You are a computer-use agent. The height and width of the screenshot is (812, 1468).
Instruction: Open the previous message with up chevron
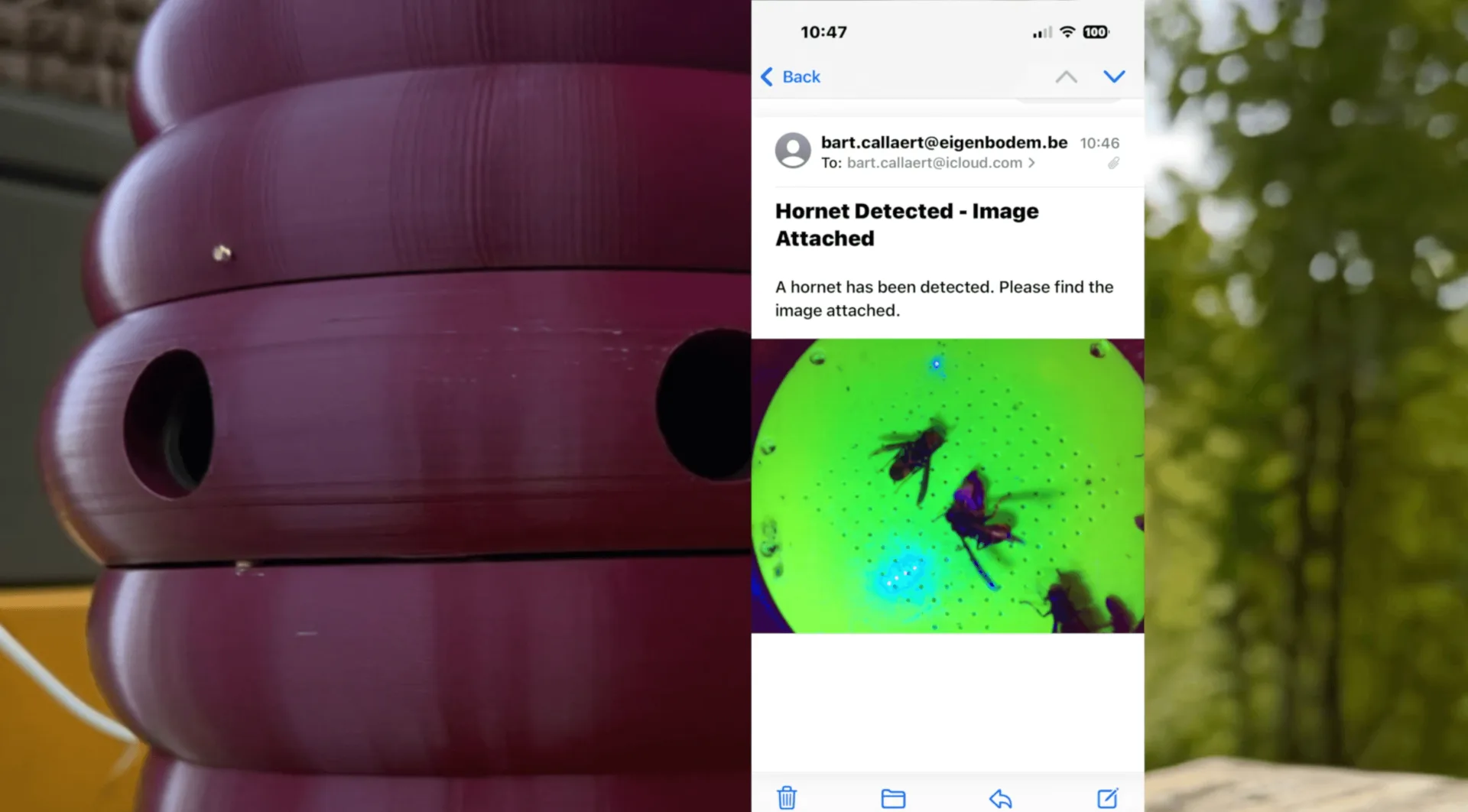[1066, 76]
